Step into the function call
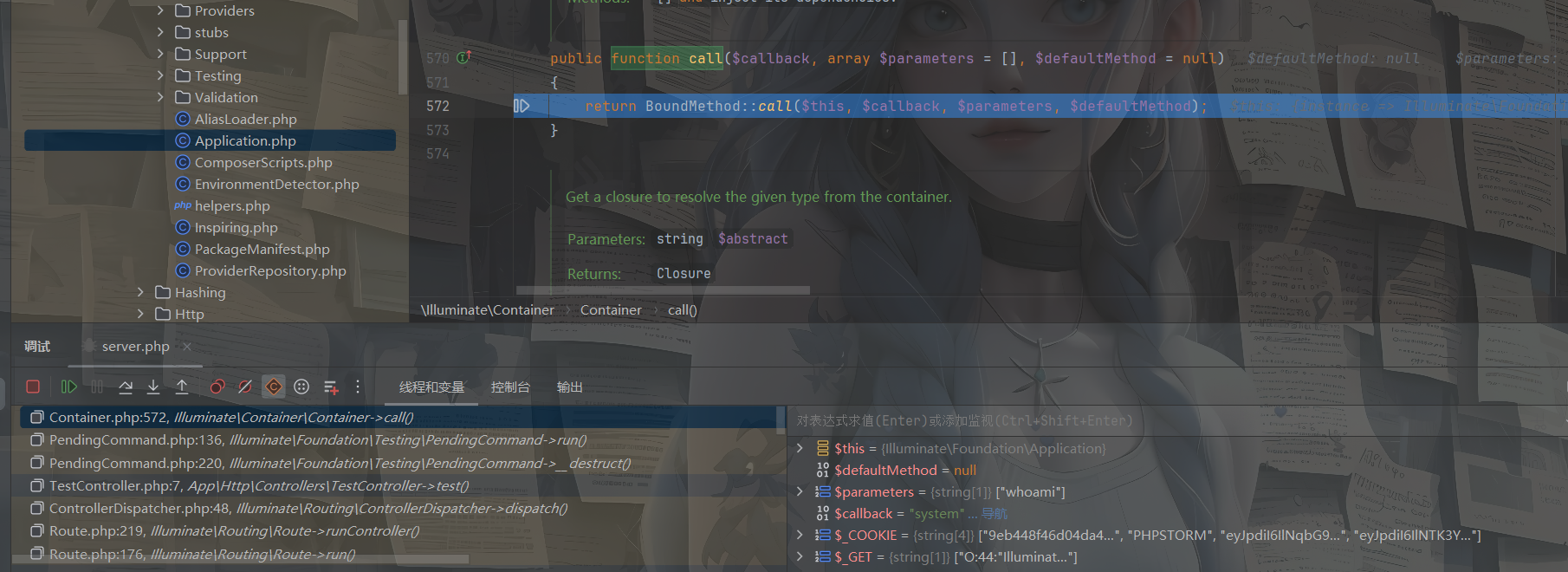The height and width of the screenshot is (572, 1568). click(x=153, y=387)
